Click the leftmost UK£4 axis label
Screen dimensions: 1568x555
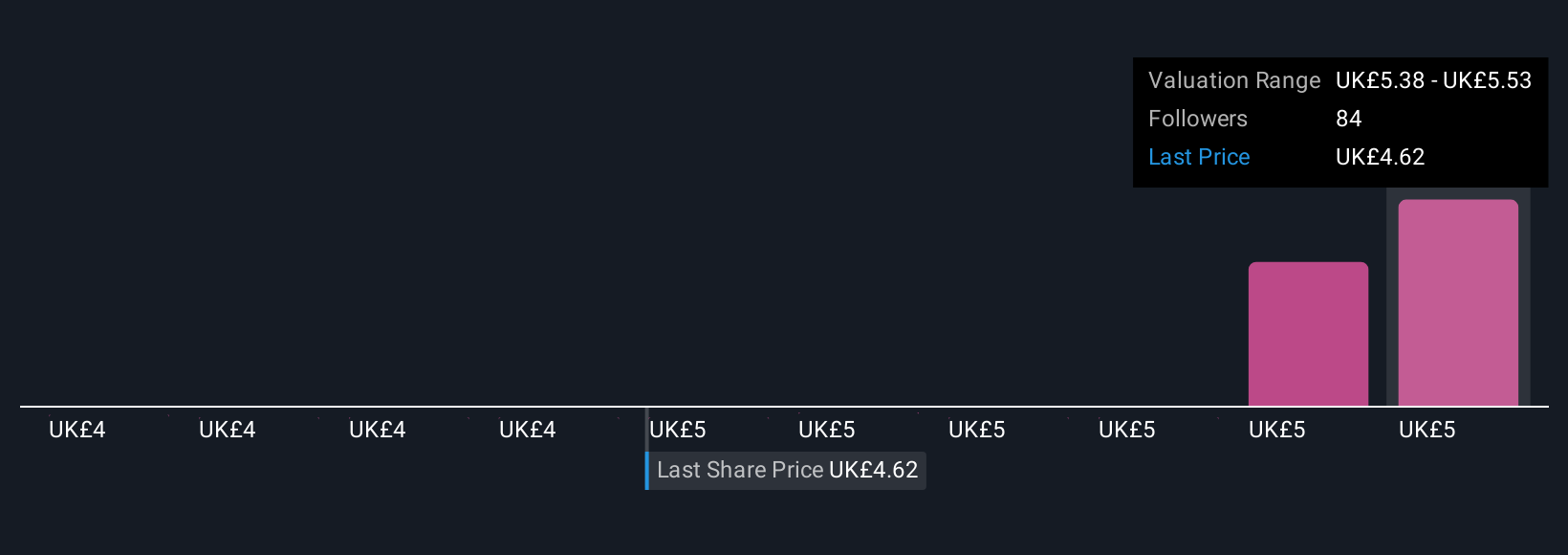coord(77,430)
